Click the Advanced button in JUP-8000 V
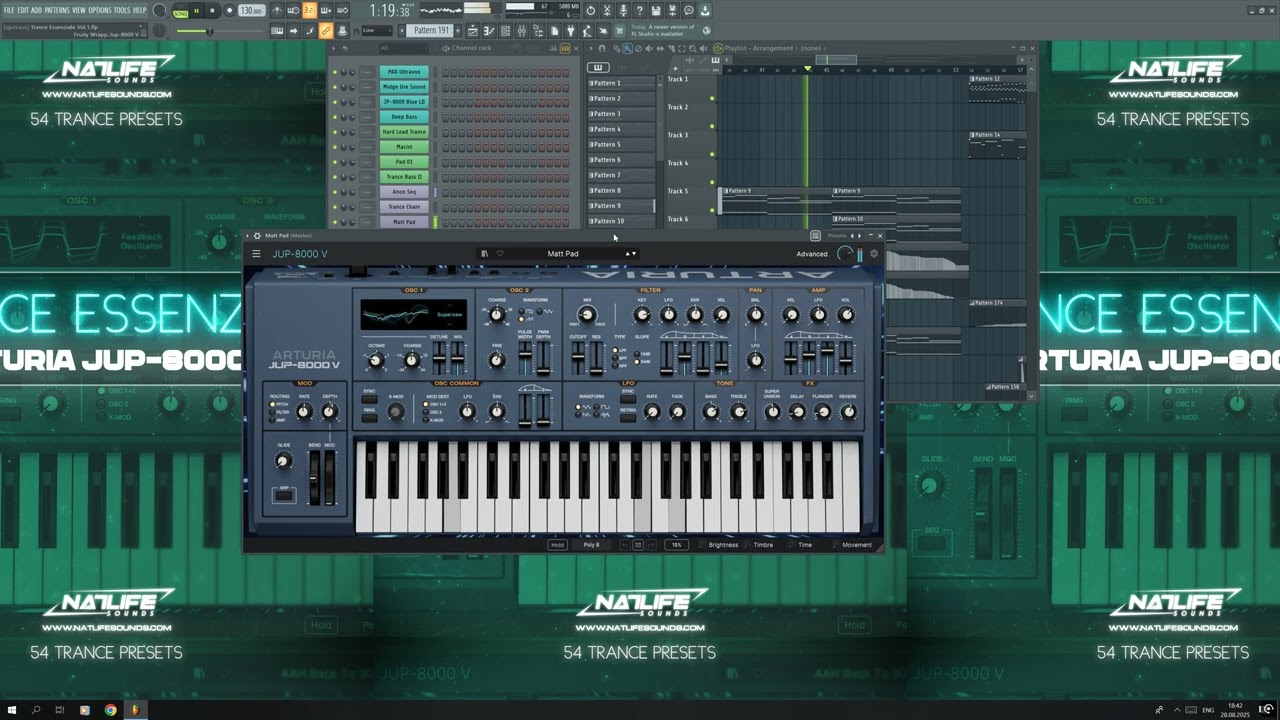1280x720 pixels. click(x=812, y=254)
